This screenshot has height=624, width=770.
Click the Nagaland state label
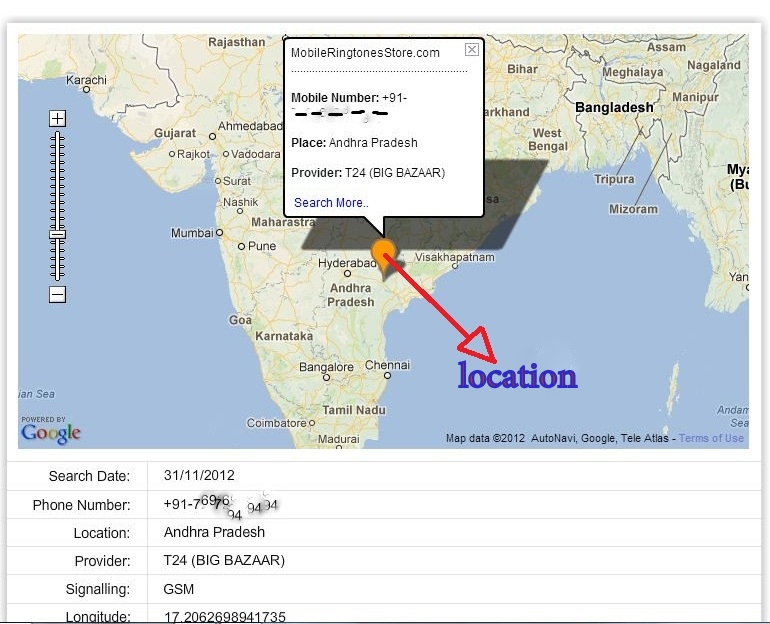[714, 65]
